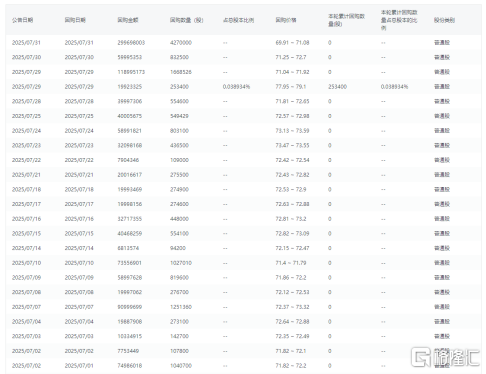Click the quantity cell 107800
The height and width of the screenshot is (374, 486).
[x=179, y=351]
